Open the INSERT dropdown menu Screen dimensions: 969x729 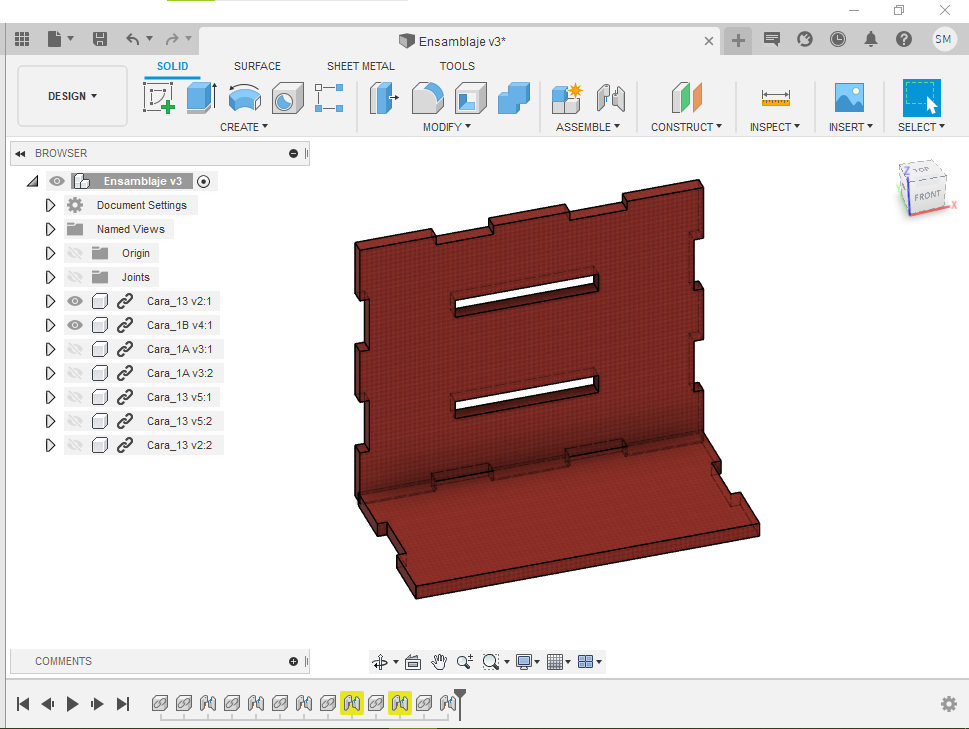851,127
